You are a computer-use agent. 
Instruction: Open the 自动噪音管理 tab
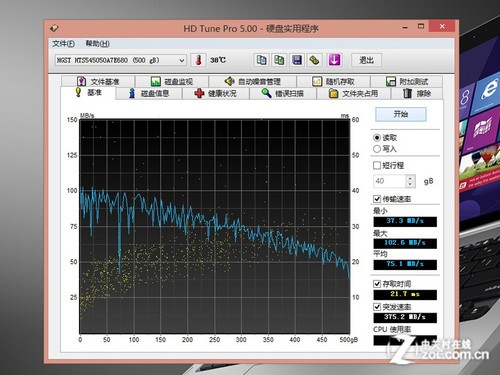tap(252, 81)
